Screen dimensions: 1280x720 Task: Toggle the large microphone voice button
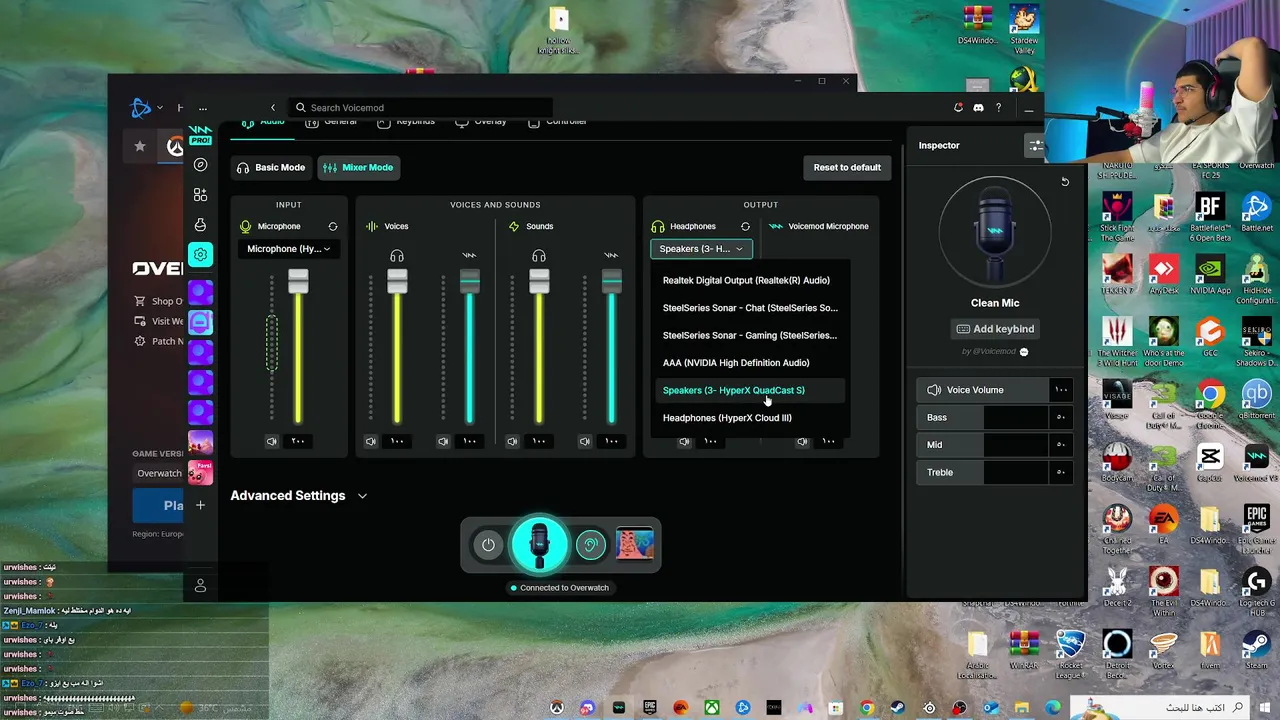[539, 545]
